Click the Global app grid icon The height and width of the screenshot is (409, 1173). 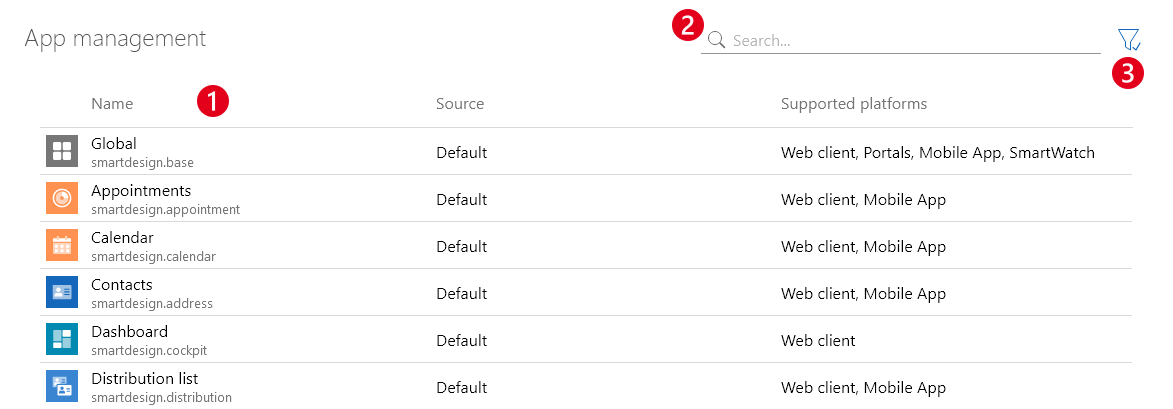click(x=62, y=152)
